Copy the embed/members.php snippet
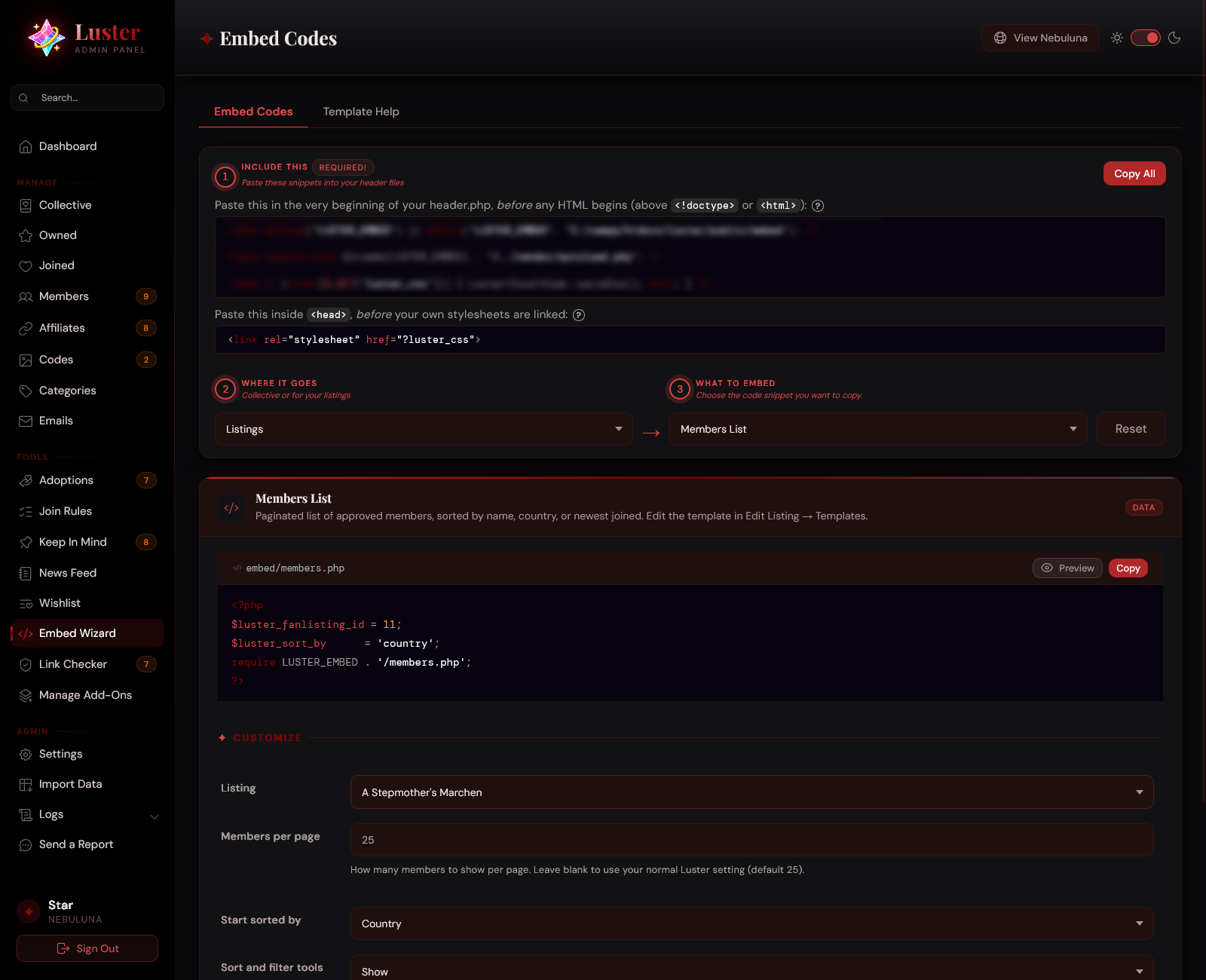Screen dimensions: 1206x980 click(1128, 568)
